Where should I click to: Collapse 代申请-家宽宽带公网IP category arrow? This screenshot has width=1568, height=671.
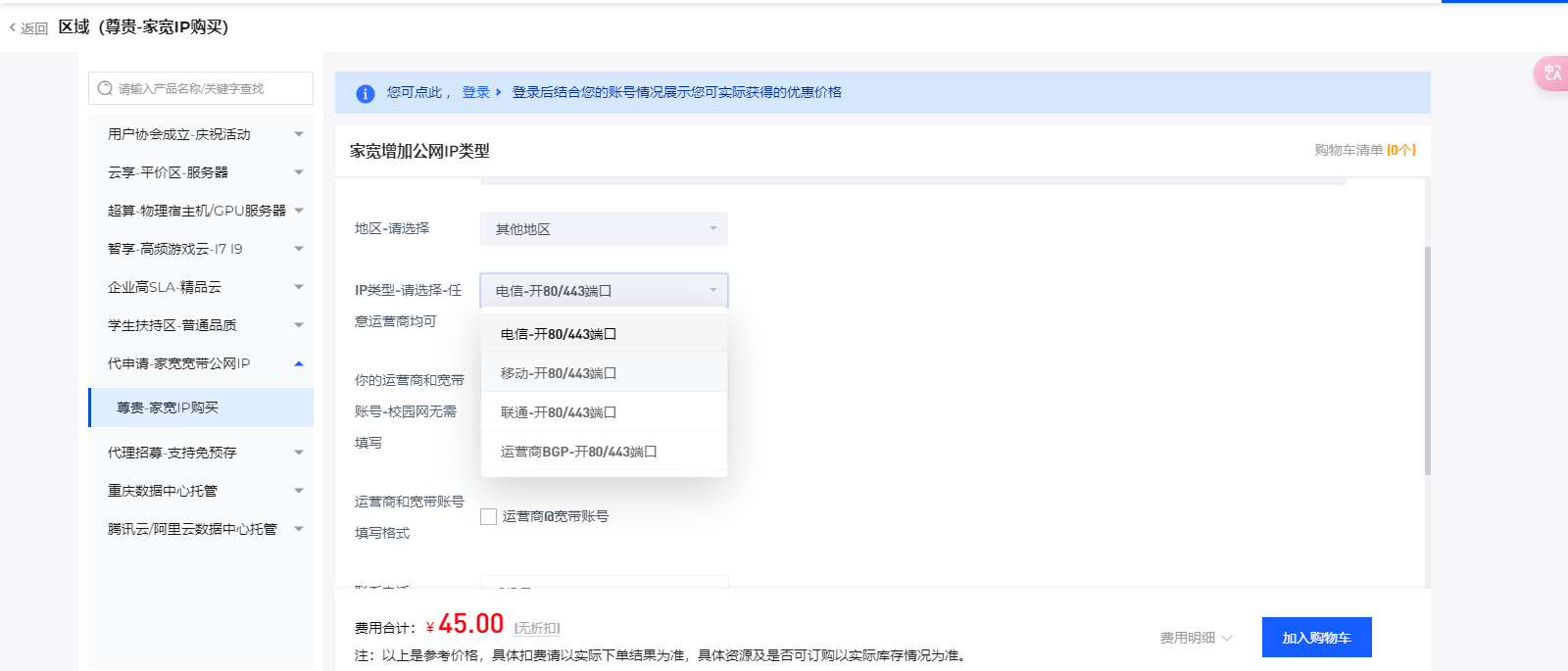[x=299, y=363]
